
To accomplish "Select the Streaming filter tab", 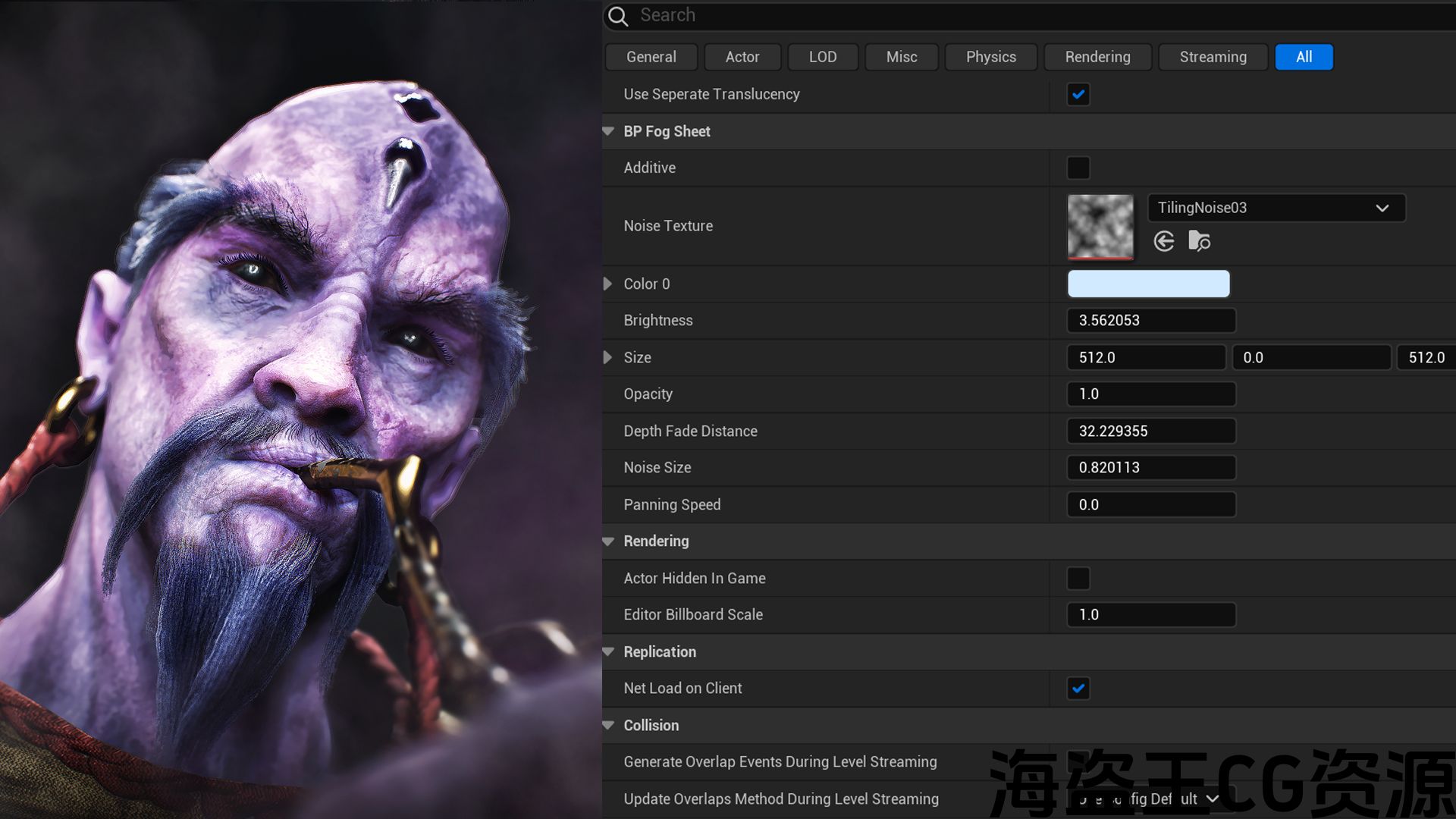I will pyautogui.click(x=1213, y=57).
